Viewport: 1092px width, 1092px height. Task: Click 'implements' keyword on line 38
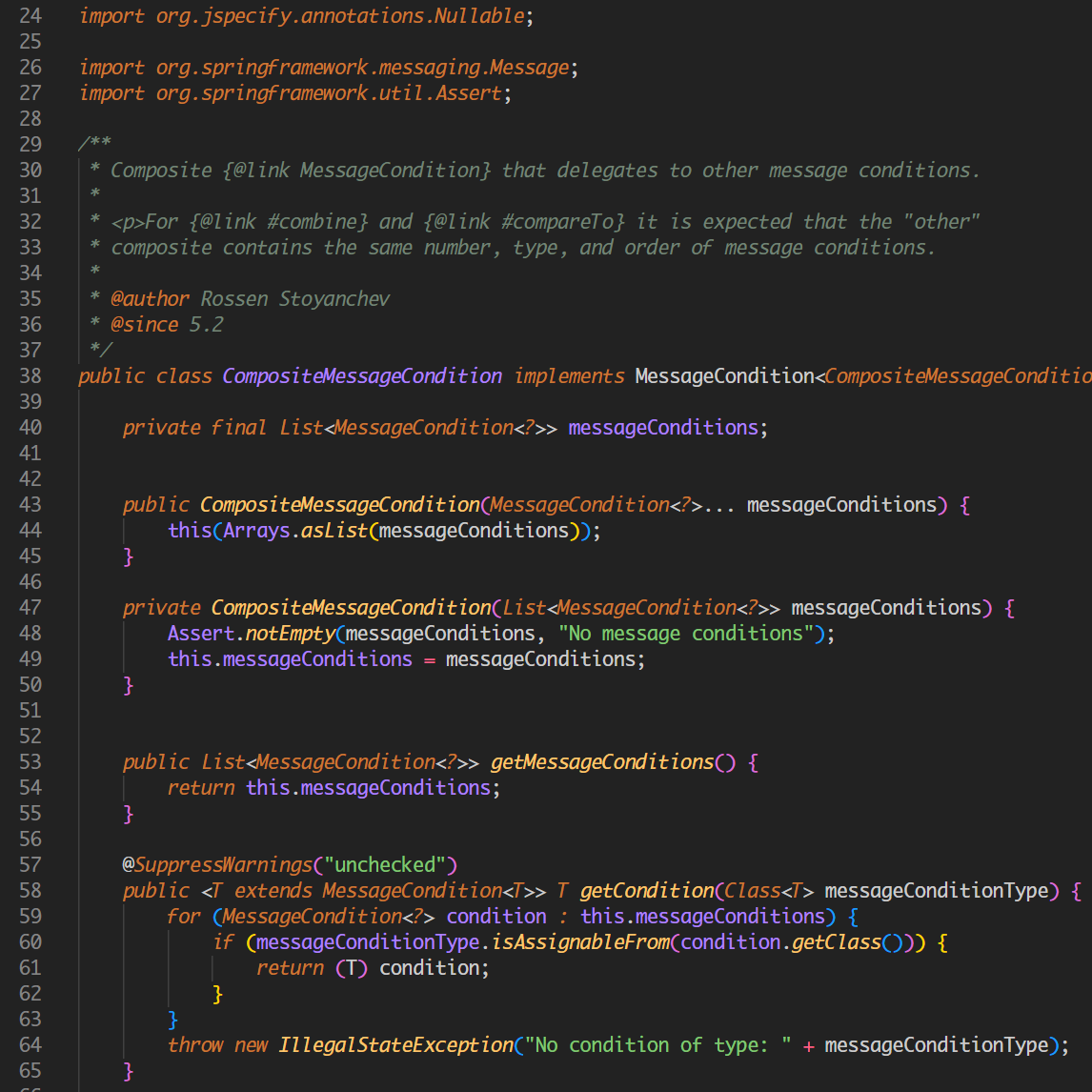pyautogui.click(x=569, y=376)
